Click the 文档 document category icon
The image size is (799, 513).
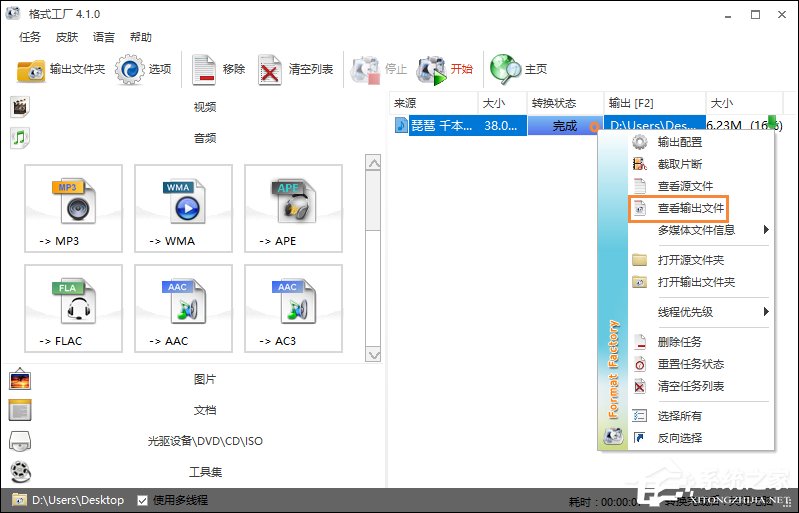[20, 410]
